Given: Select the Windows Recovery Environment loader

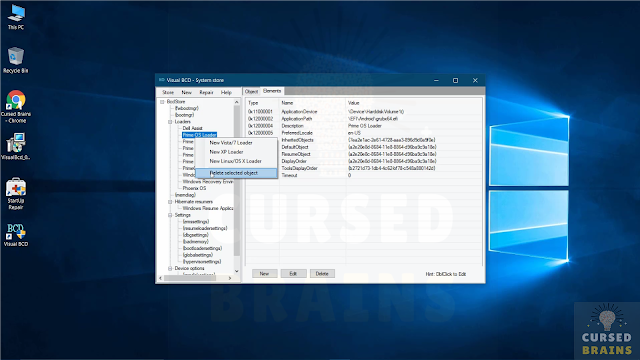Looking at the screenshot, I should pos(208,182).
